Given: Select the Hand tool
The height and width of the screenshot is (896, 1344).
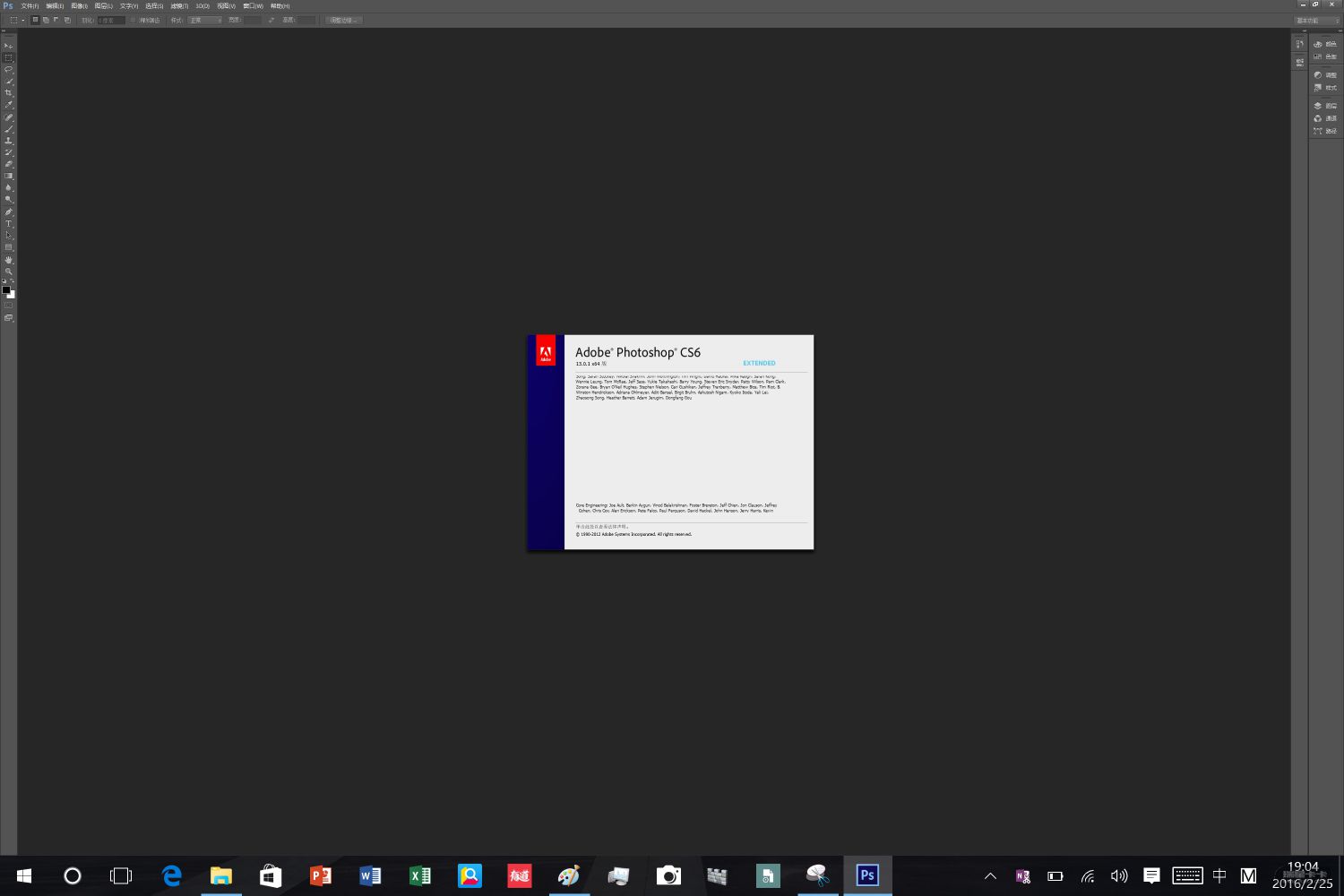Looking at the screenshot, I should pos(9,260).
